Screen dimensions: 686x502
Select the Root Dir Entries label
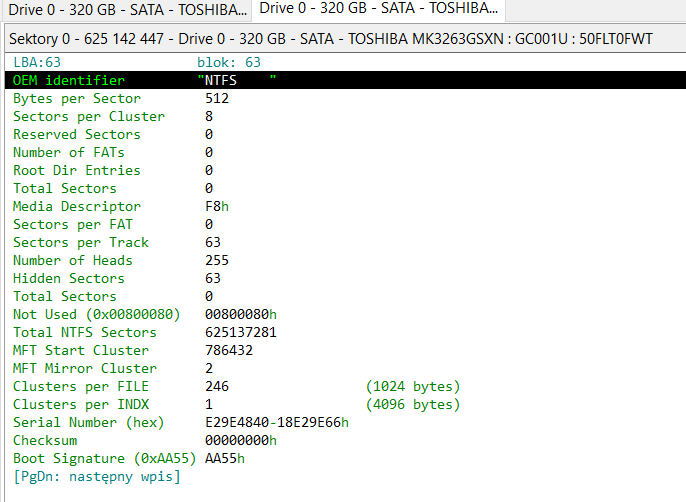pyautogui.click(x=77, y=170)
